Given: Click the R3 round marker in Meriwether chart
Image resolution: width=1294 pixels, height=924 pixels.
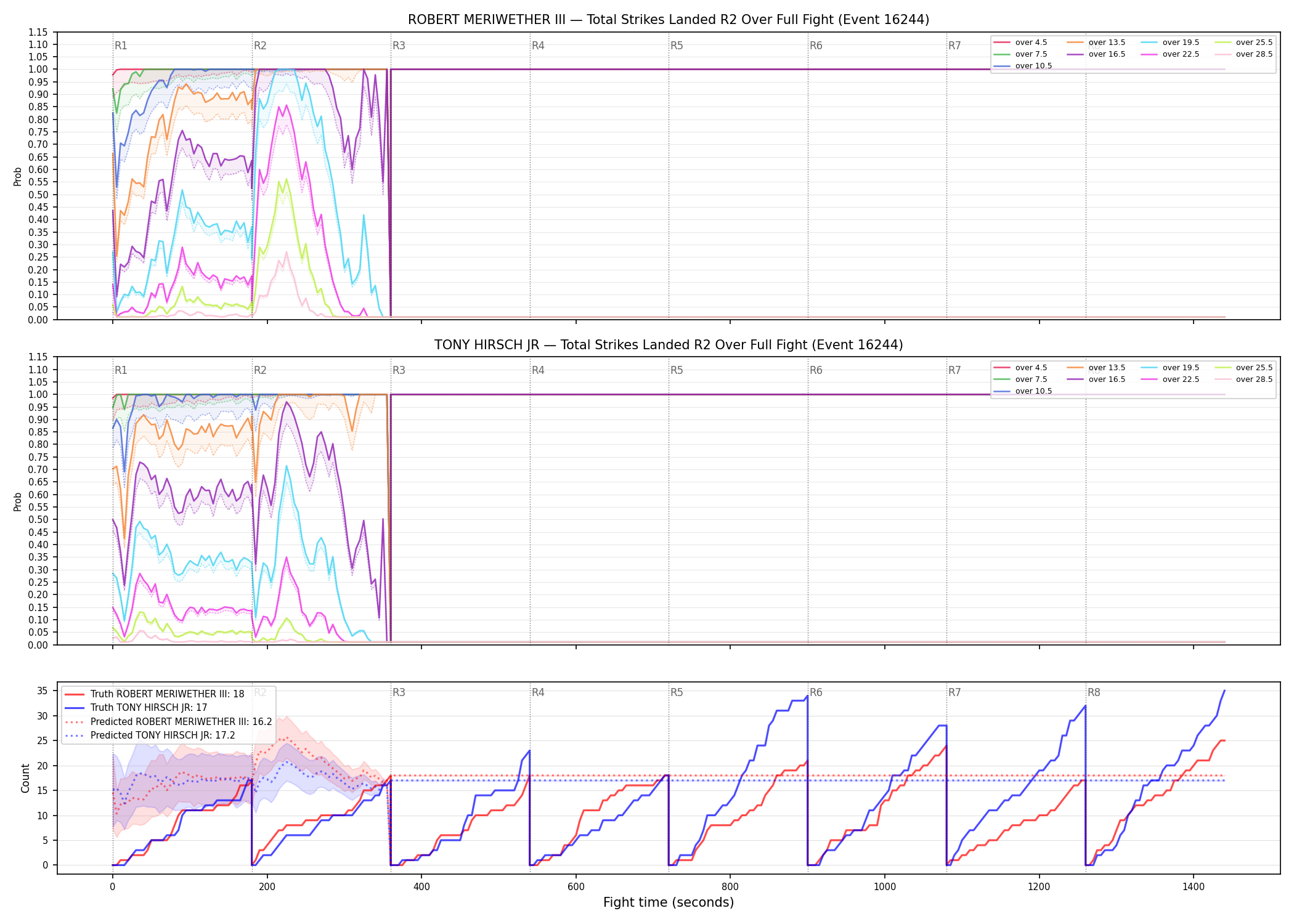Looking at the screenshot, I should (399, 46).
